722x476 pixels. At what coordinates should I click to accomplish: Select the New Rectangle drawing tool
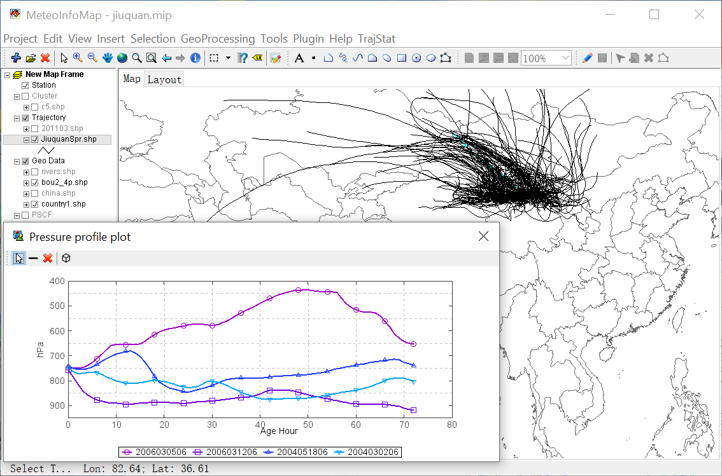pyautogui.click(x=402, y=58)
